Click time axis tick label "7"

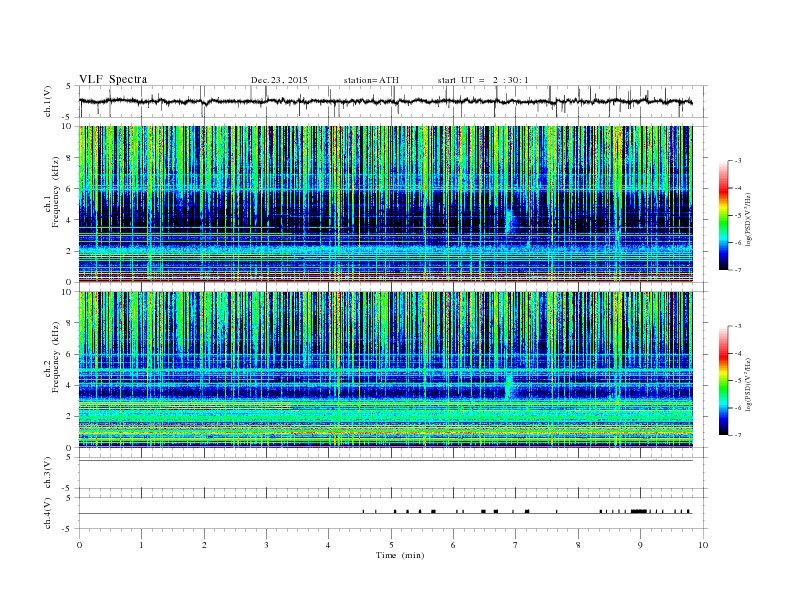[x=516, y=545]
